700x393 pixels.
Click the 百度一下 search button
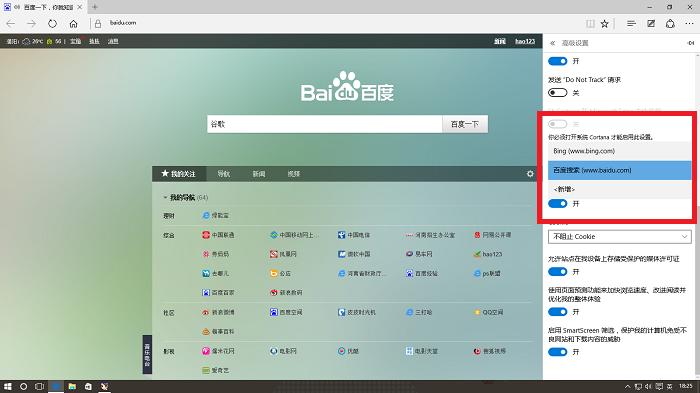point(465,124)
